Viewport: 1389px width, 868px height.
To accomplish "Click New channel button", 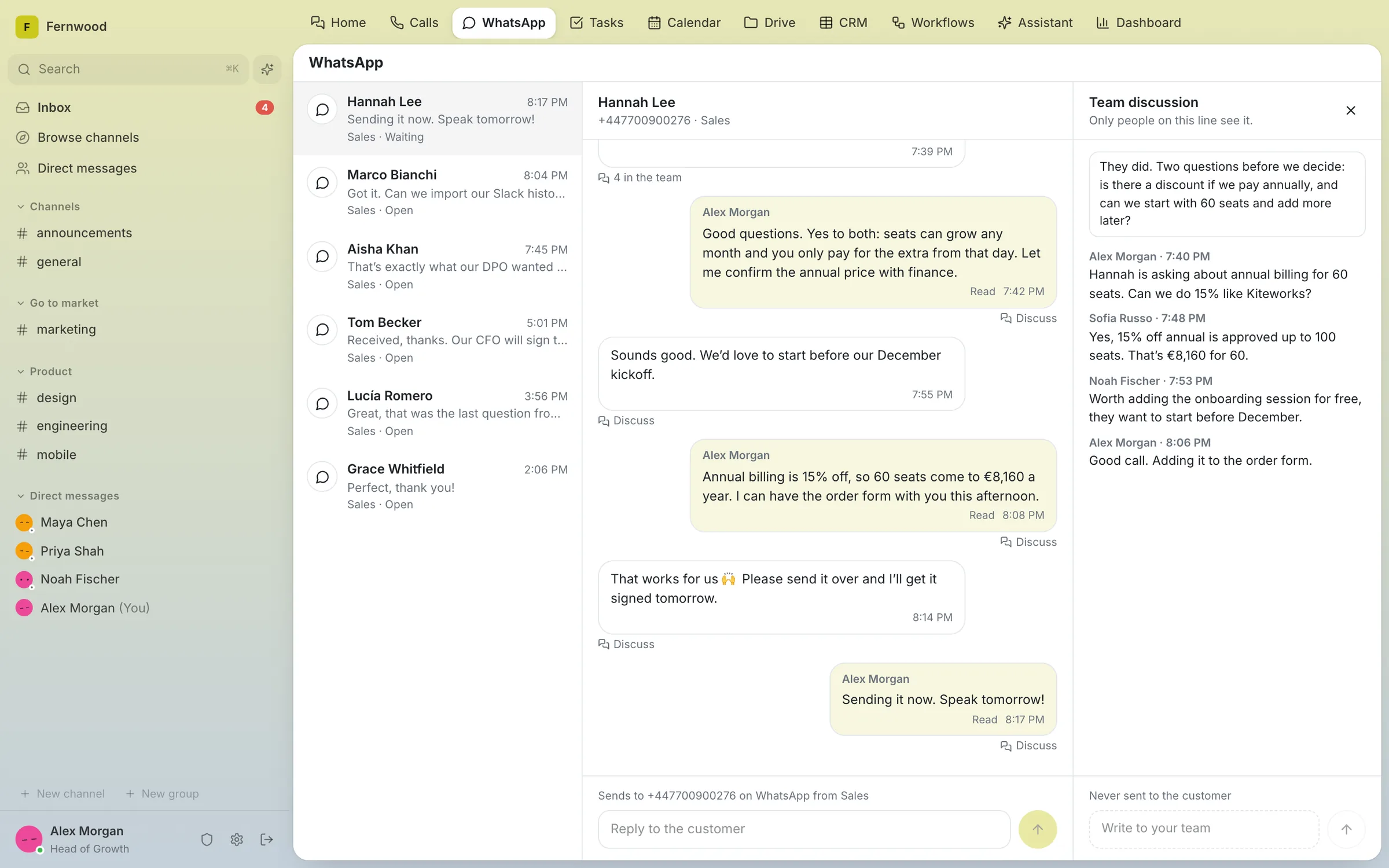I will 63,794.
